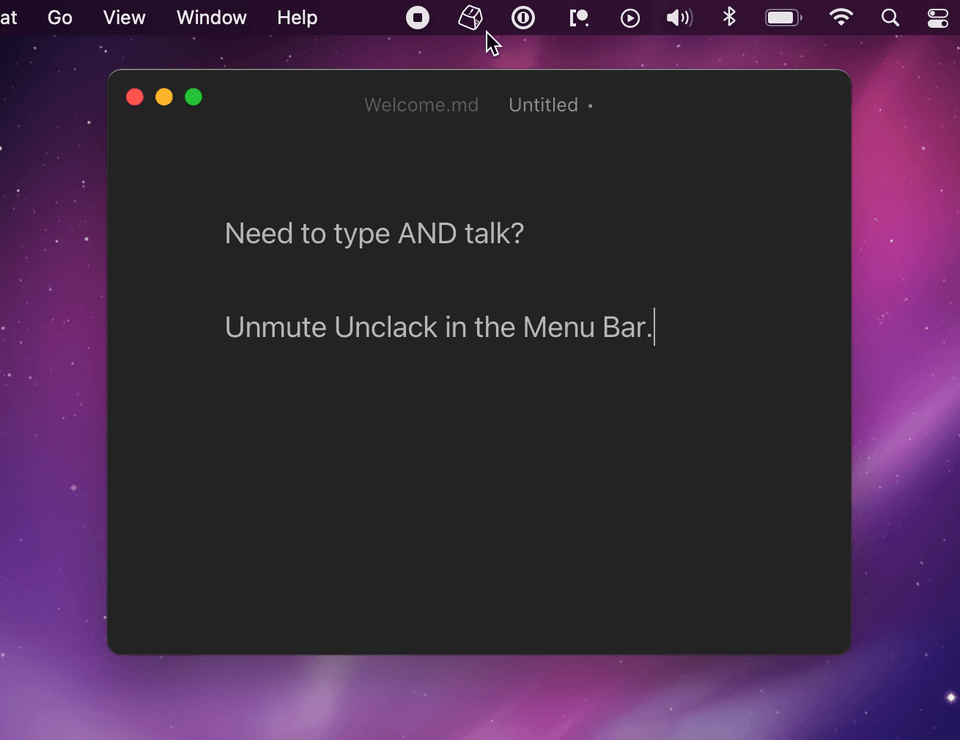The width and height of the screenshot is (960, 740).
Task: Open the sound volume menu
Action: (x=679, y=18)
